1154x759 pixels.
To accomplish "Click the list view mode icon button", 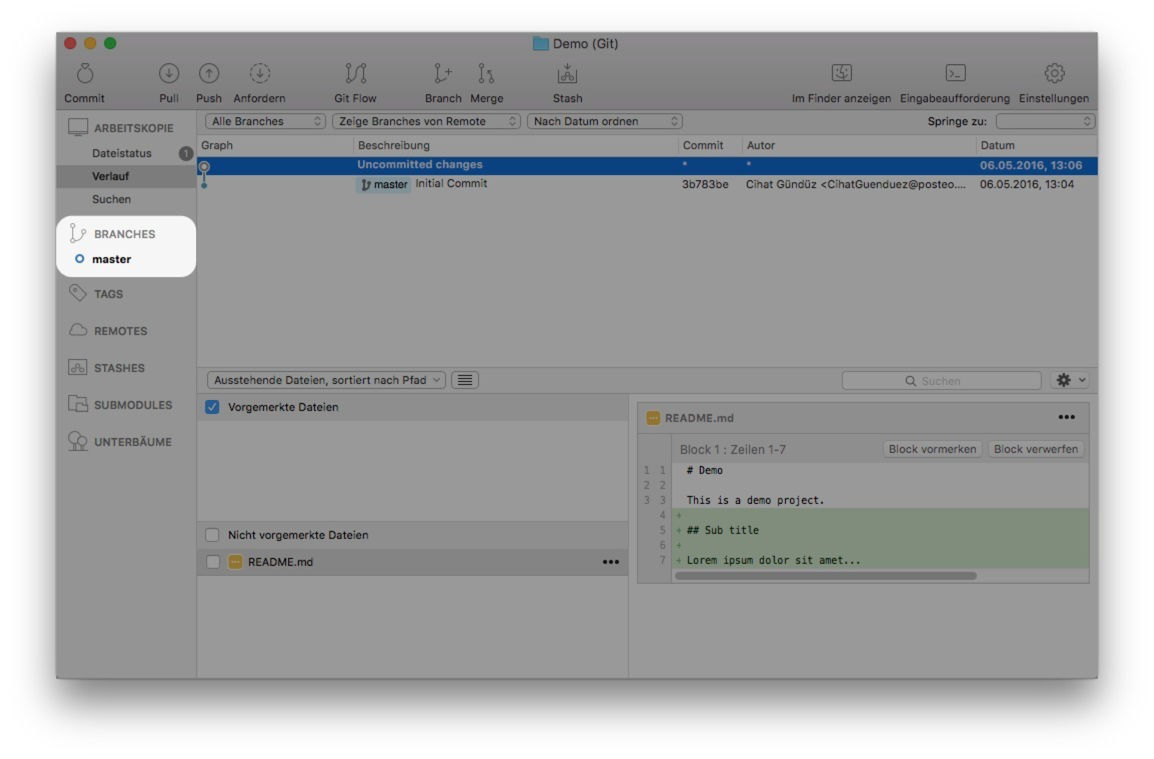I will pyautogui.click(x=465, y=380).
